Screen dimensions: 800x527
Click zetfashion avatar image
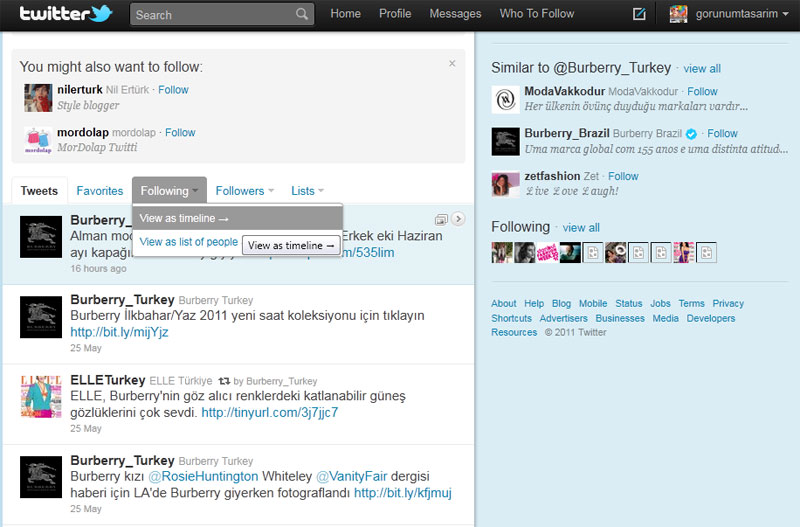[506, 184]
